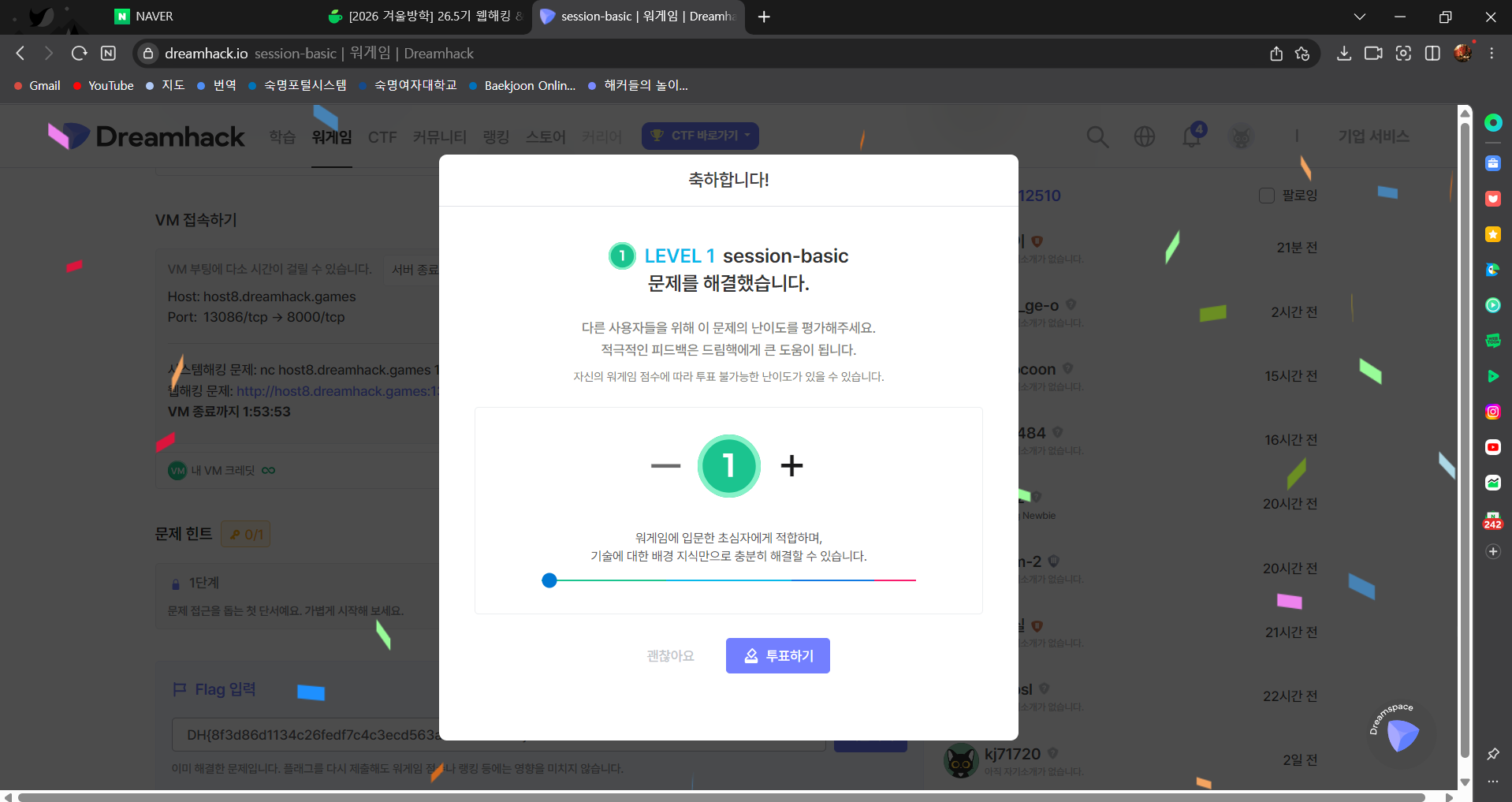Click the Dreamhack logo

[147, 135]
